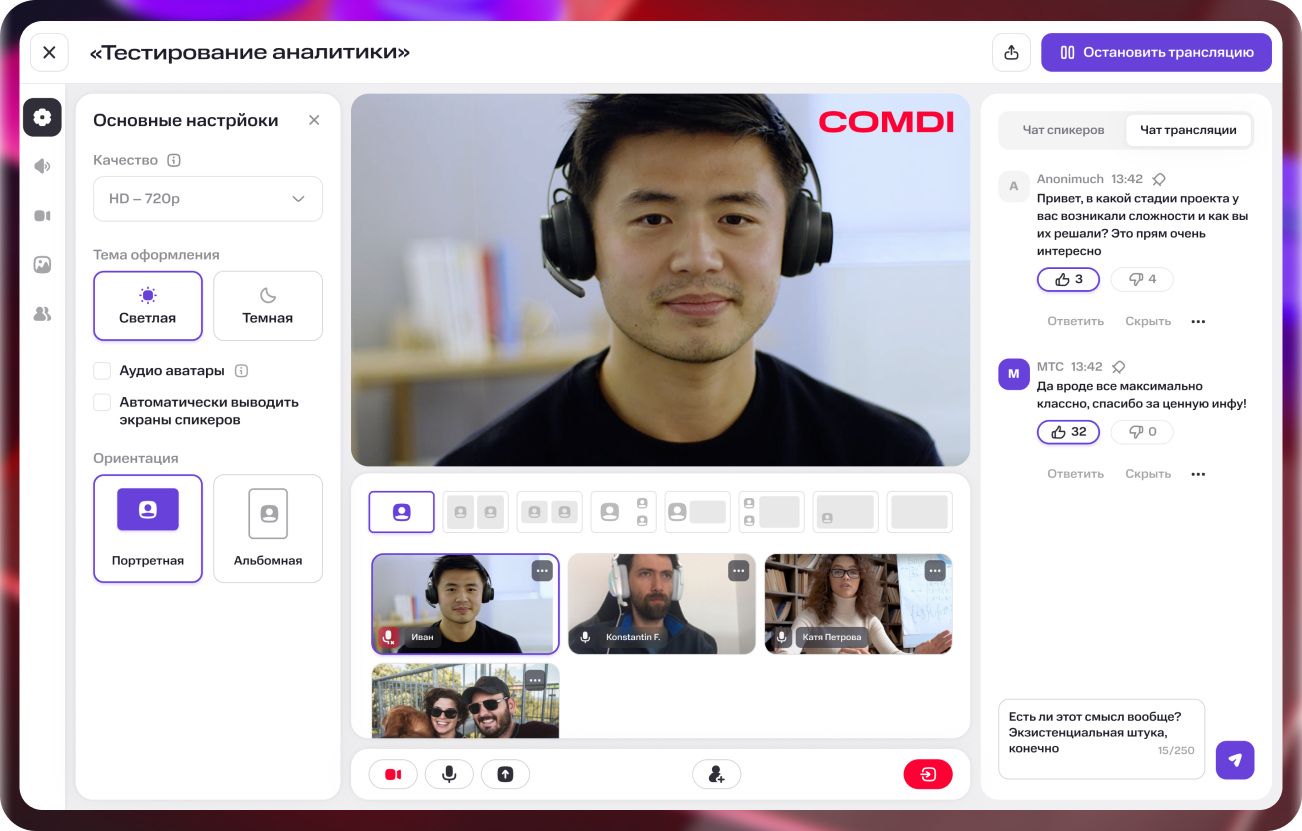Click the add participant icon
This screenshot has height=831, width=1302.
click(716, 774)
